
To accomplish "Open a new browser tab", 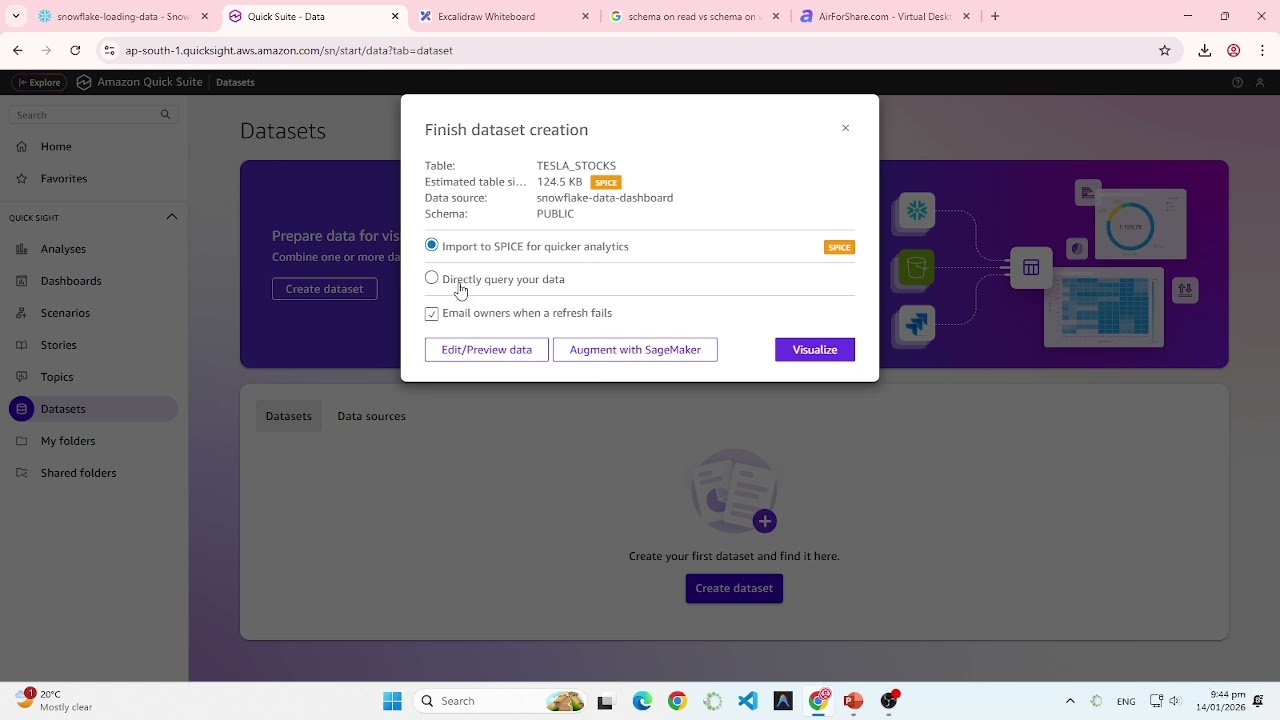I will coord(995,17).
